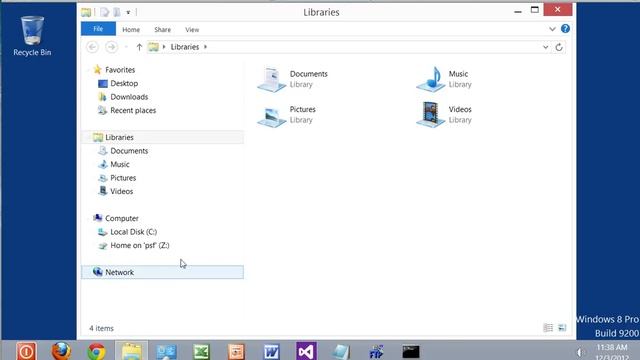Open the Explorer Help button
Viewport: 640px width, 360px height.
coord(565,29)
